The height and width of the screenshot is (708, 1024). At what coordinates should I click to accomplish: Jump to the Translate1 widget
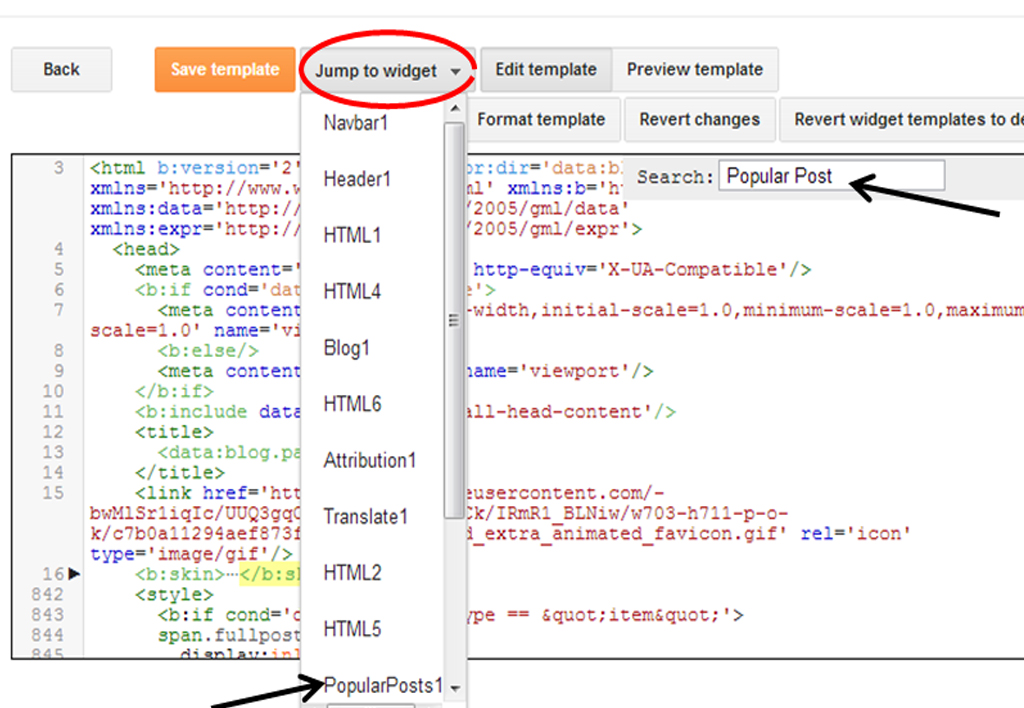[x=364, y=516]
